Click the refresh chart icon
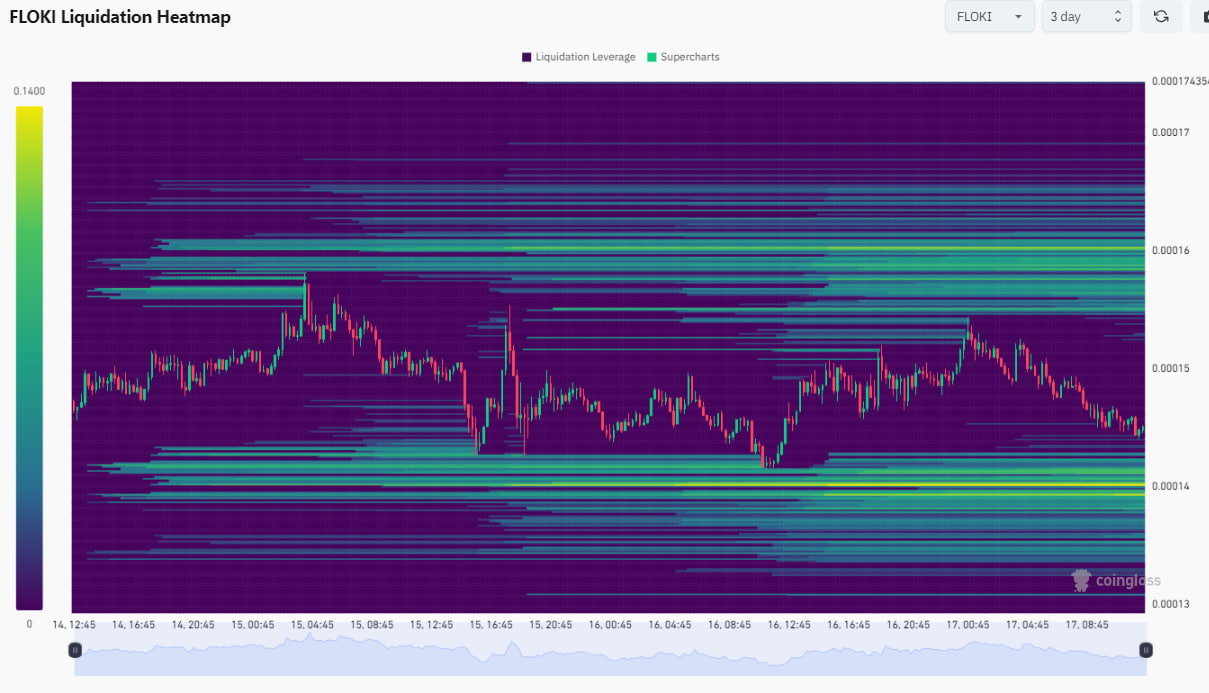The height and width of the screenshot is (693, 1209). pyautogui.click(x=1161, y=17)
